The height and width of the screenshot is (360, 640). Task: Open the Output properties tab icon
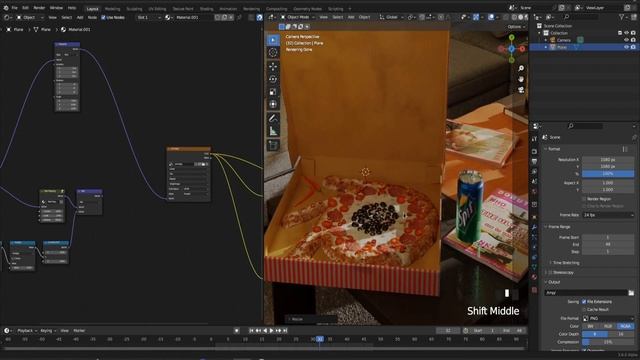534,162
